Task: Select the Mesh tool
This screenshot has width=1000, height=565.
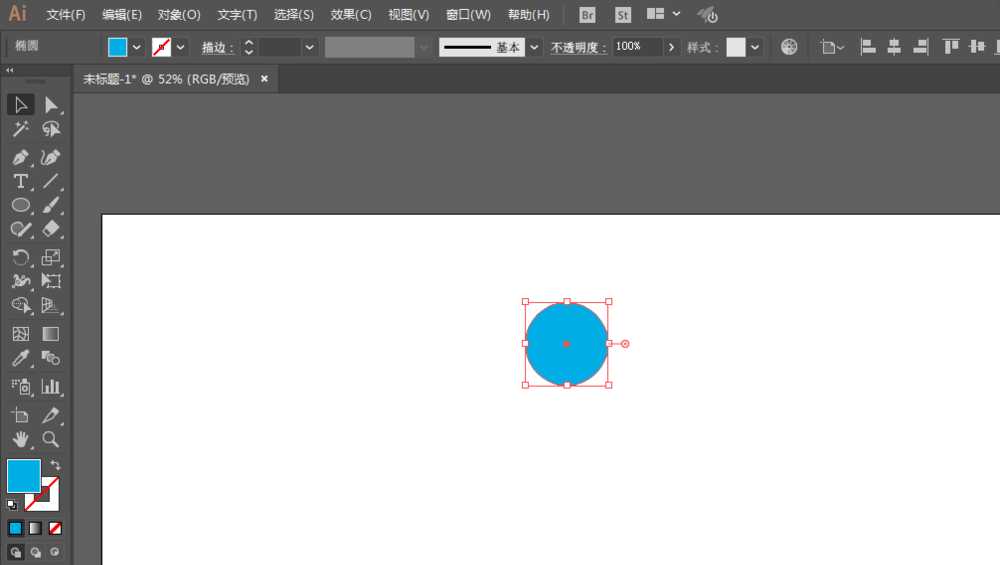Action: click(20, 334)
